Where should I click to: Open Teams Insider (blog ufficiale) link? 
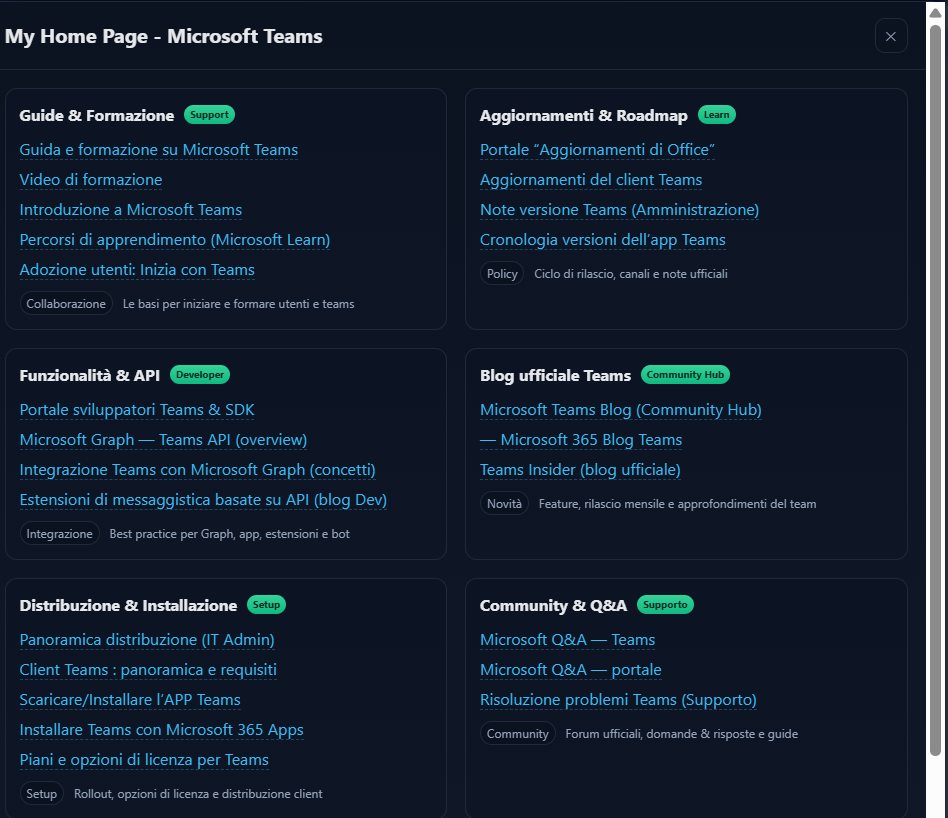(x=580, y=470)
